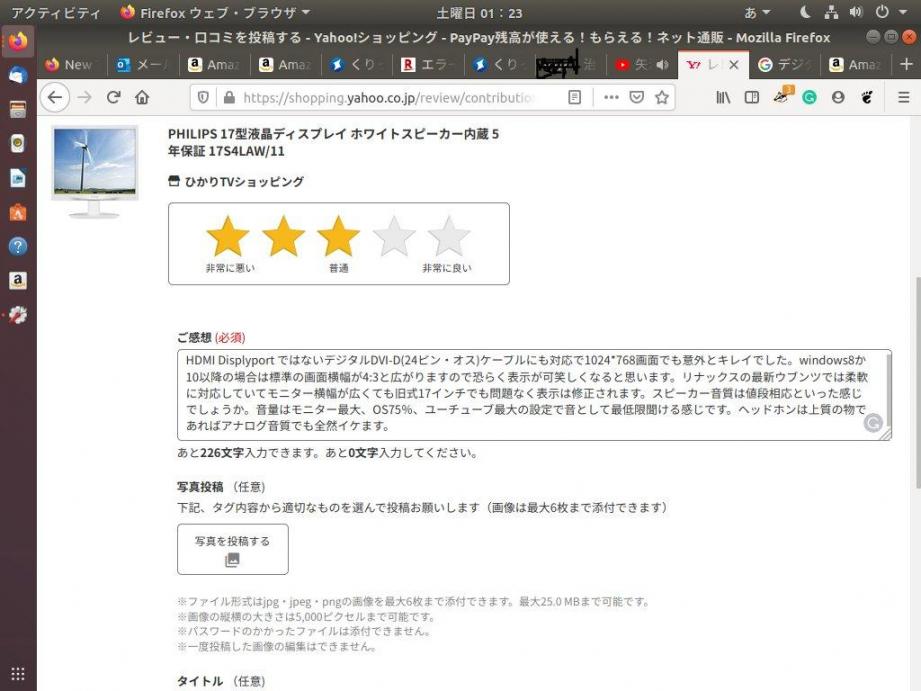Click 写真を投稿する upload photo button
The image size is (921, 691).
tap(233, 549)
